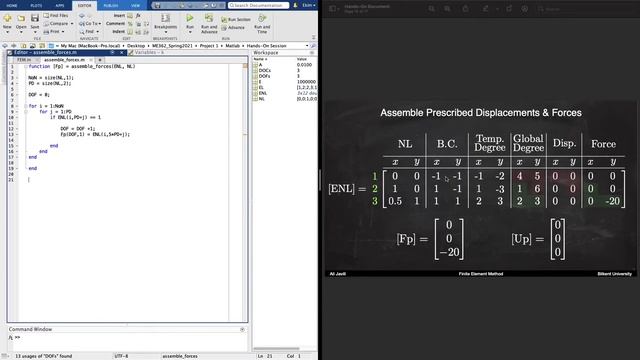Switch to the HOME ribbon tab
Image resolution: width=640 pixels, height=360 pixels.
[x=12, y=5]
